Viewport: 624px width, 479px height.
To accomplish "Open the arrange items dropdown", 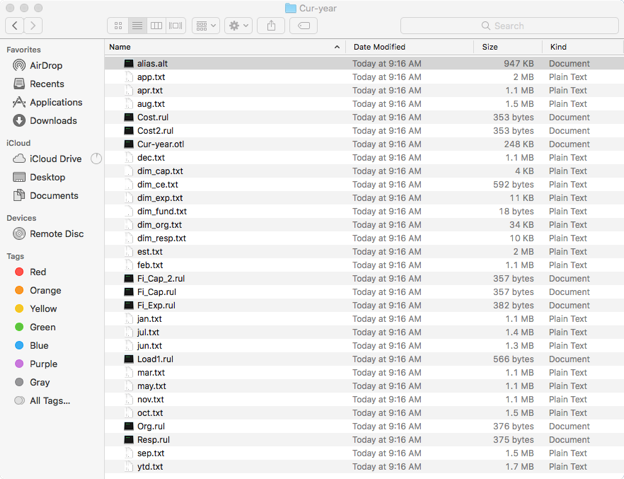I will (205, 26).
